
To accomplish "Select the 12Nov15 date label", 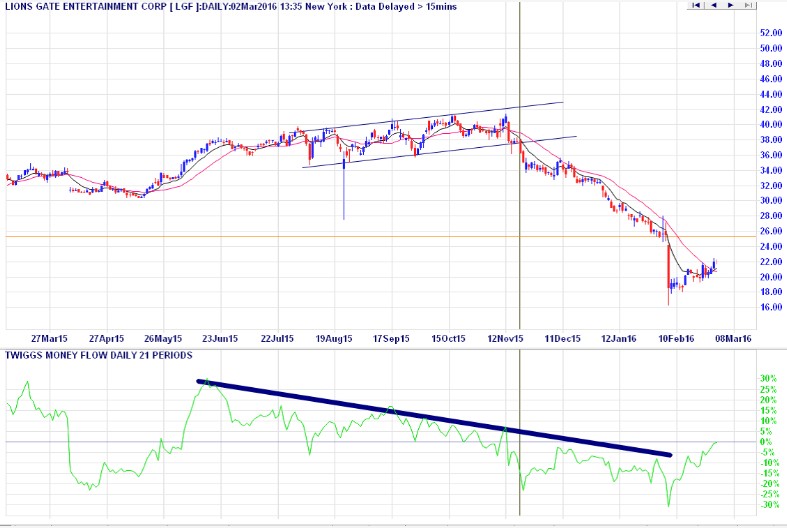I will 505,339.
